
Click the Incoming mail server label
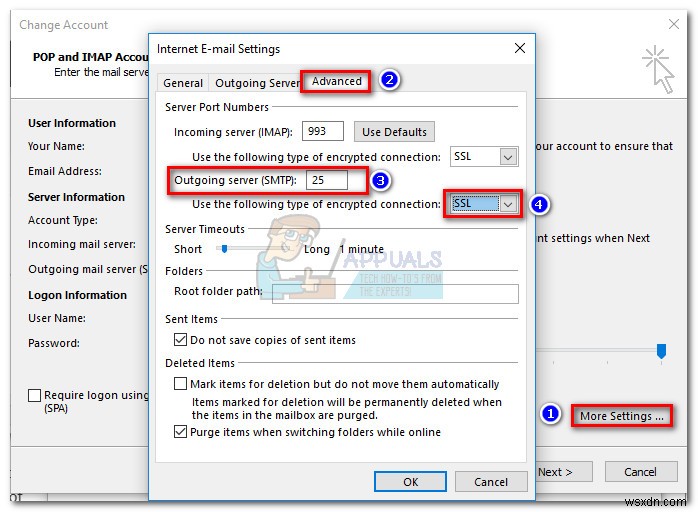point(82,244)
